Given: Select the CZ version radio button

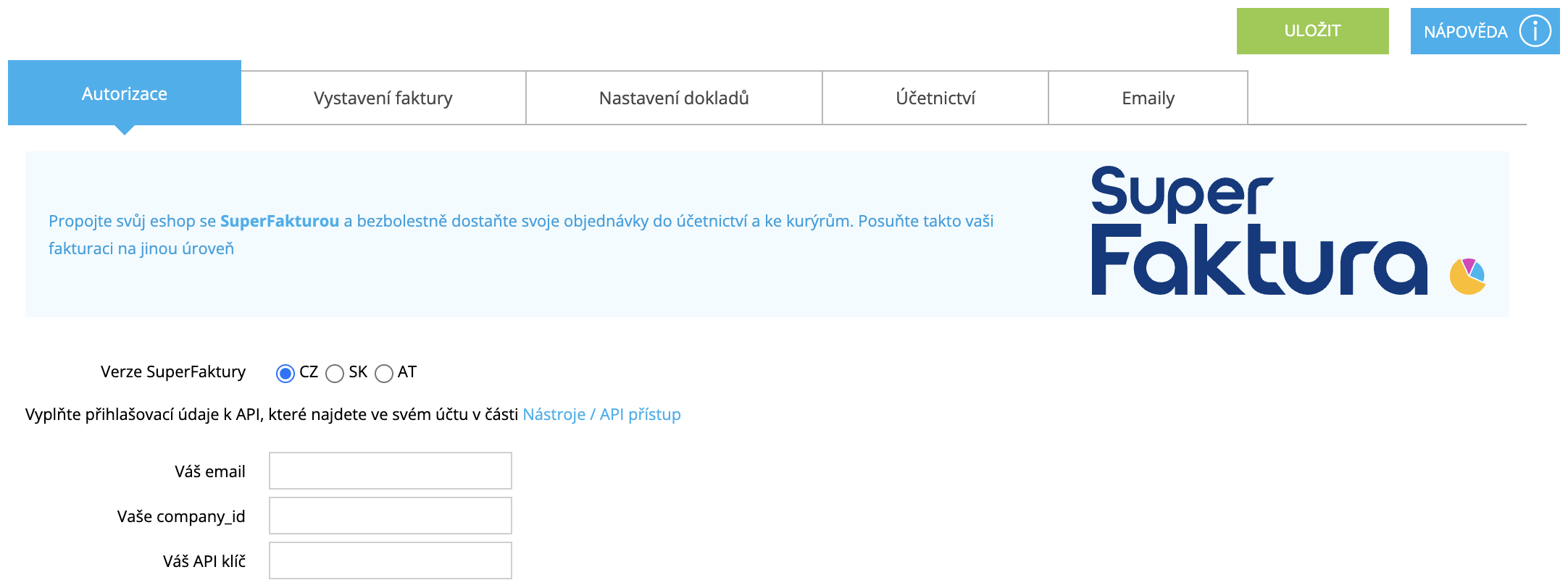Looking at the screenshot, I should (x=285, y=373).
